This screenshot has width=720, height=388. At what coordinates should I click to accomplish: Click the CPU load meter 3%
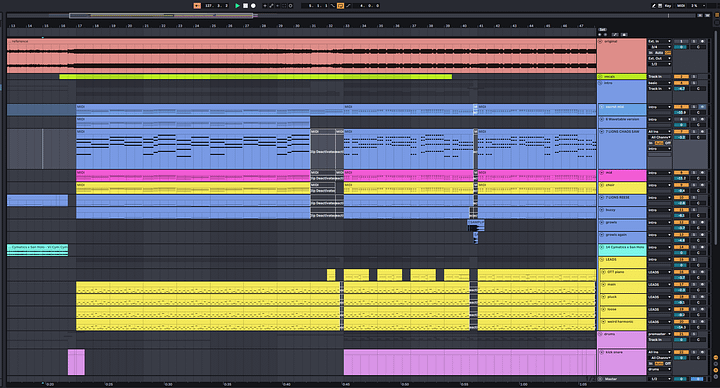[x=695, y=6]
